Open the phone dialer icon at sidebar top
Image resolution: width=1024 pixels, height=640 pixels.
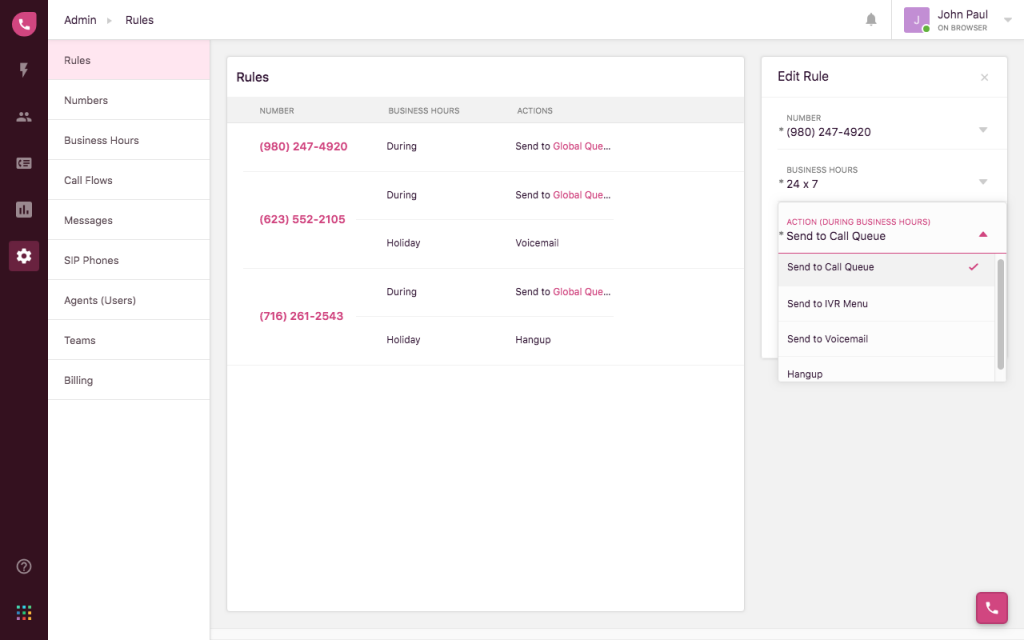[x=23, y=23]
